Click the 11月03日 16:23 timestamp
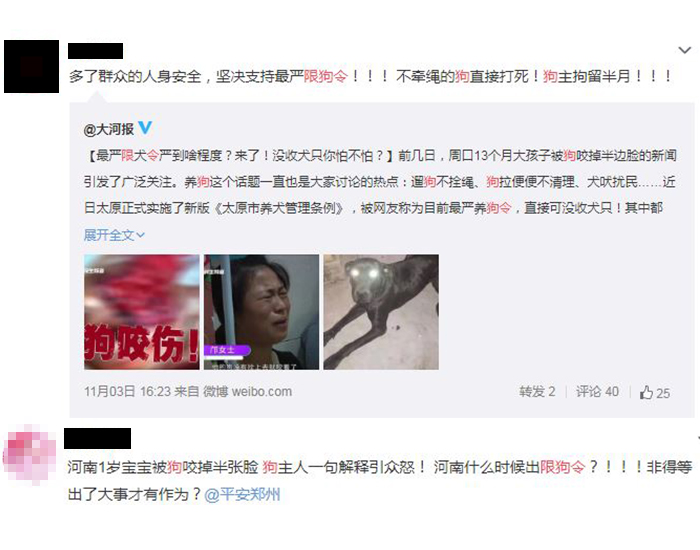Screen dimensions: 700x550 click(128, 392)
